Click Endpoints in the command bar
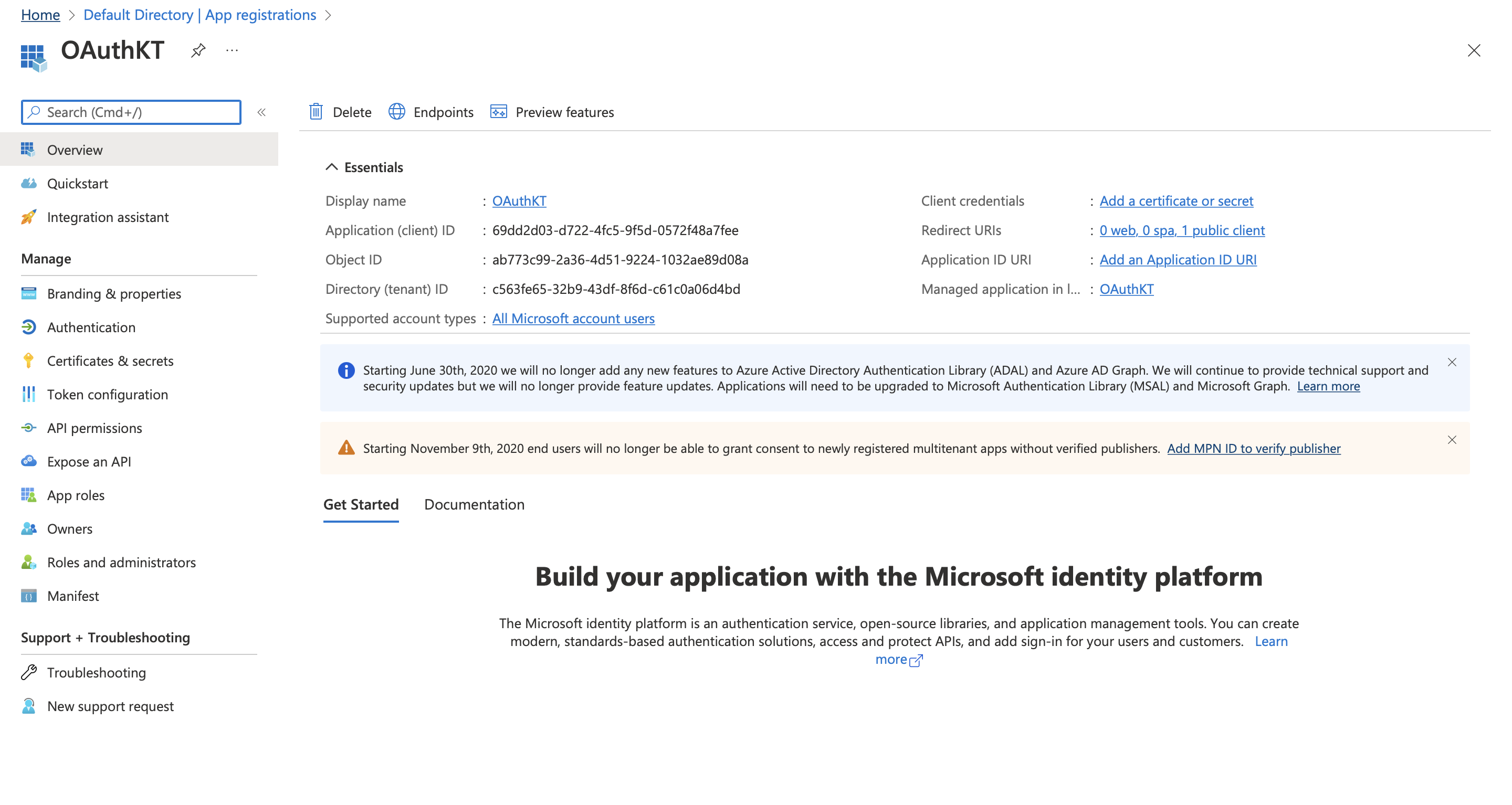 point(431,111)
